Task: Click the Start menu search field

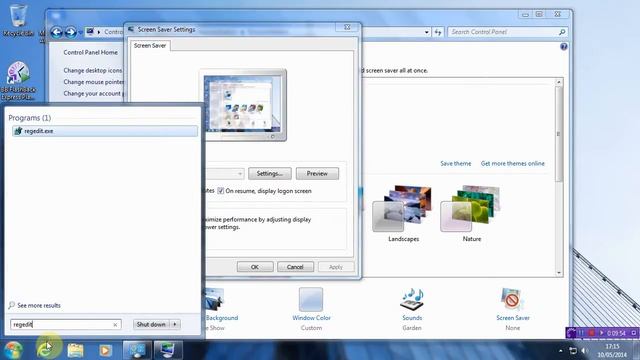Action: [61, 324]
